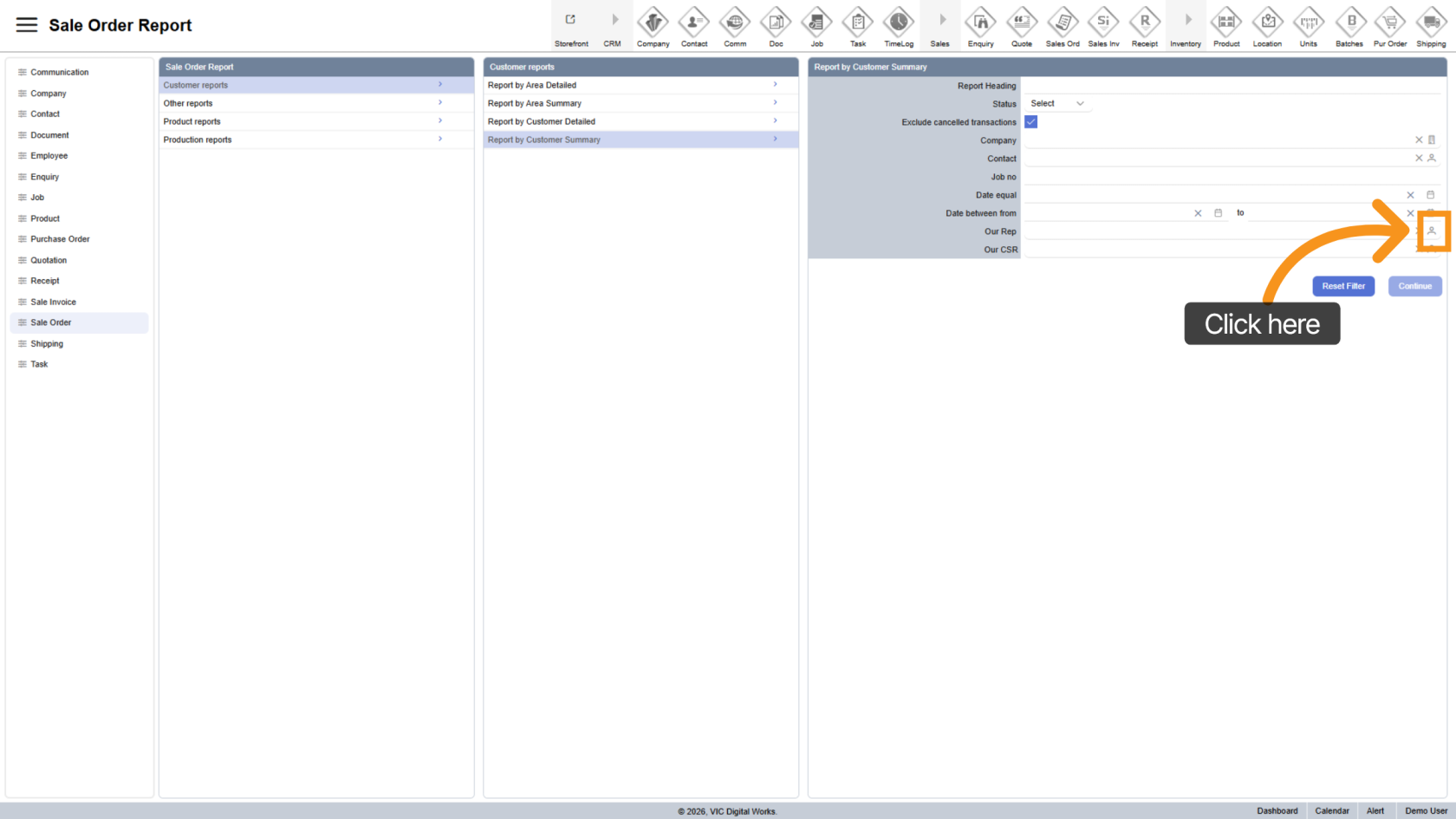1456x819 pixels.
Task: Click the Continue button
Action: [1414, 286]
